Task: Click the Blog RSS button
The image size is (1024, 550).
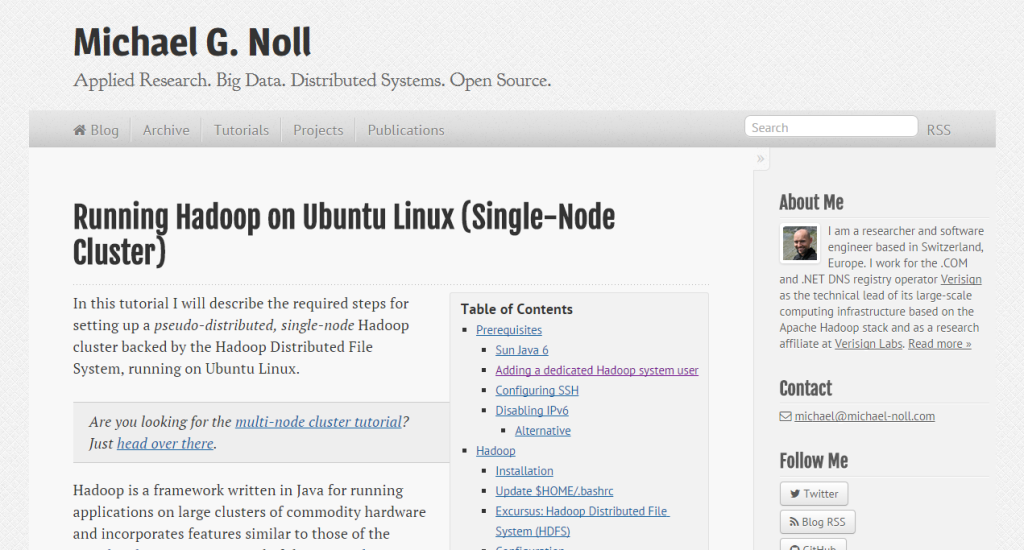Action: [817, 522]
